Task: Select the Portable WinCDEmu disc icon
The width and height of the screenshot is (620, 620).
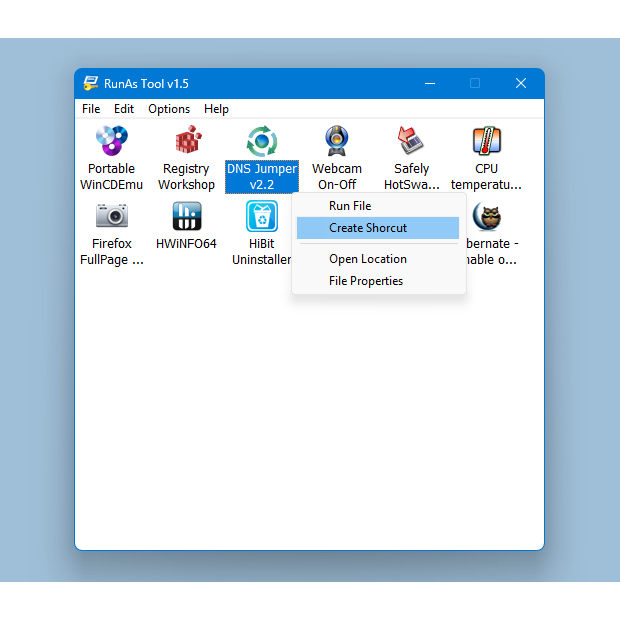Action: point(112,140)
